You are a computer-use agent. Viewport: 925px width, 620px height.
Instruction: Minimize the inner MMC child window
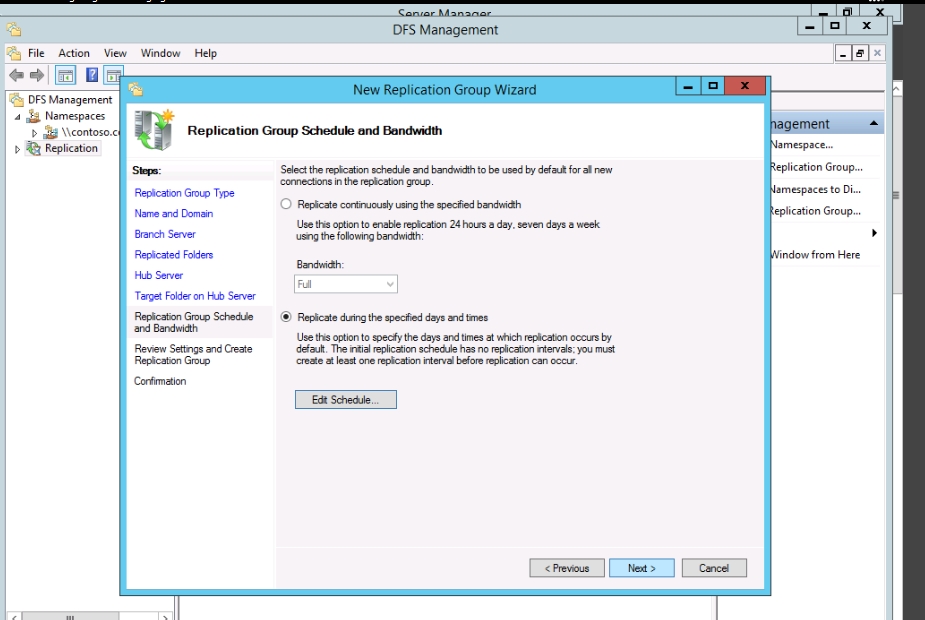[843, 54]
